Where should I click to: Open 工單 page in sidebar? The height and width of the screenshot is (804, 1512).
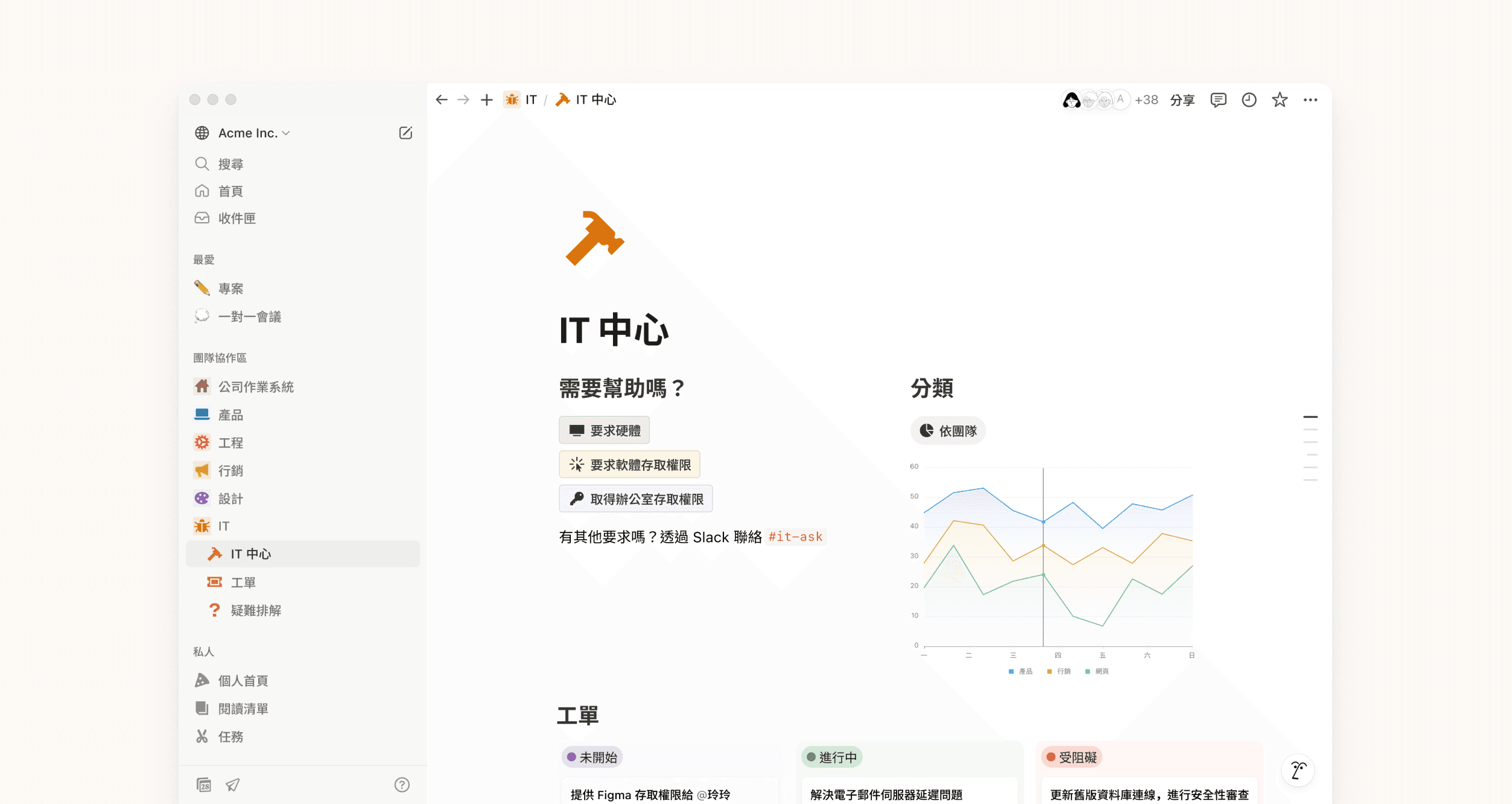(x=243, y=582)
